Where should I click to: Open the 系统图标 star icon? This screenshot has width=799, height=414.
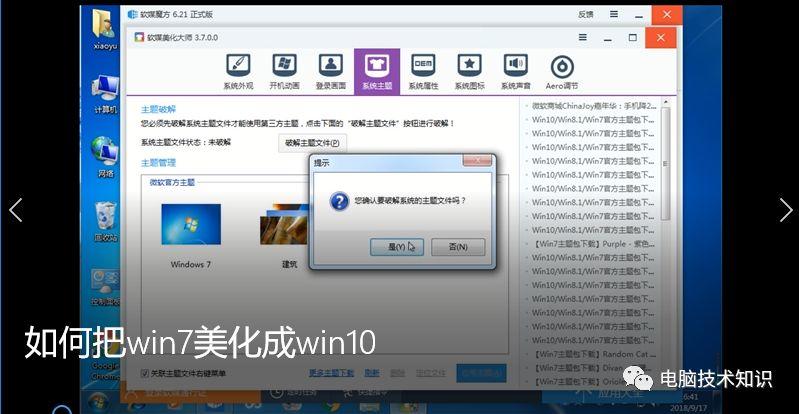tap(469, 72)
